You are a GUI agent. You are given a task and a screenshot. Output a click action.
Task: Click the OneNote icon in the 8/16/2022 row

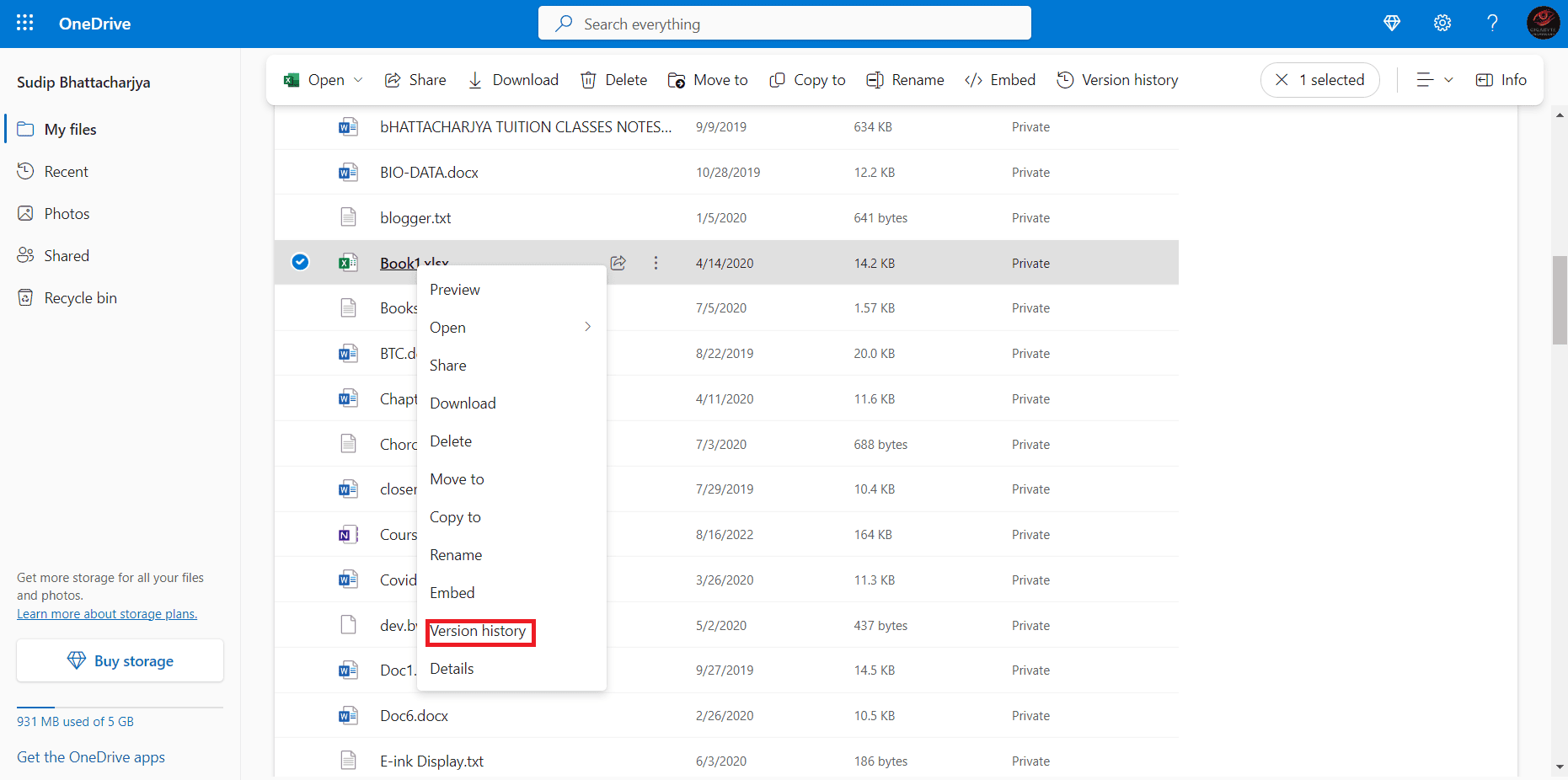tap(348, 535)
